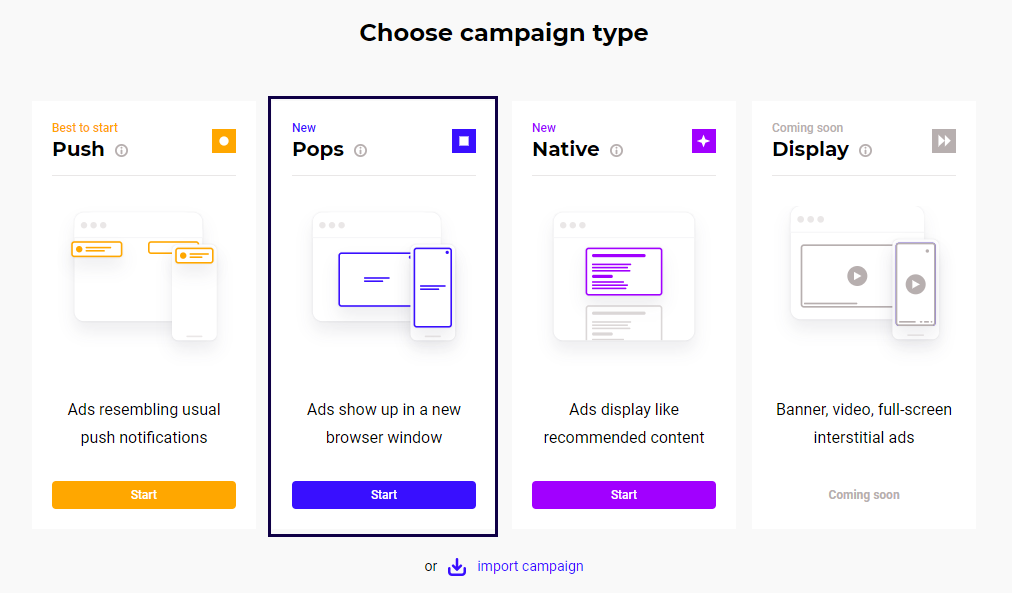Click the orange Push campaign icon
Viewport: 1012px width, 593px height.
[x=224, y=141]
